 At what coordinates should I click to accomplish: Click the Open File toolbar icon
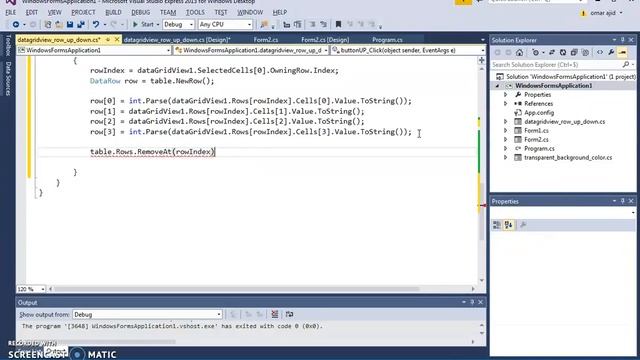59,24
